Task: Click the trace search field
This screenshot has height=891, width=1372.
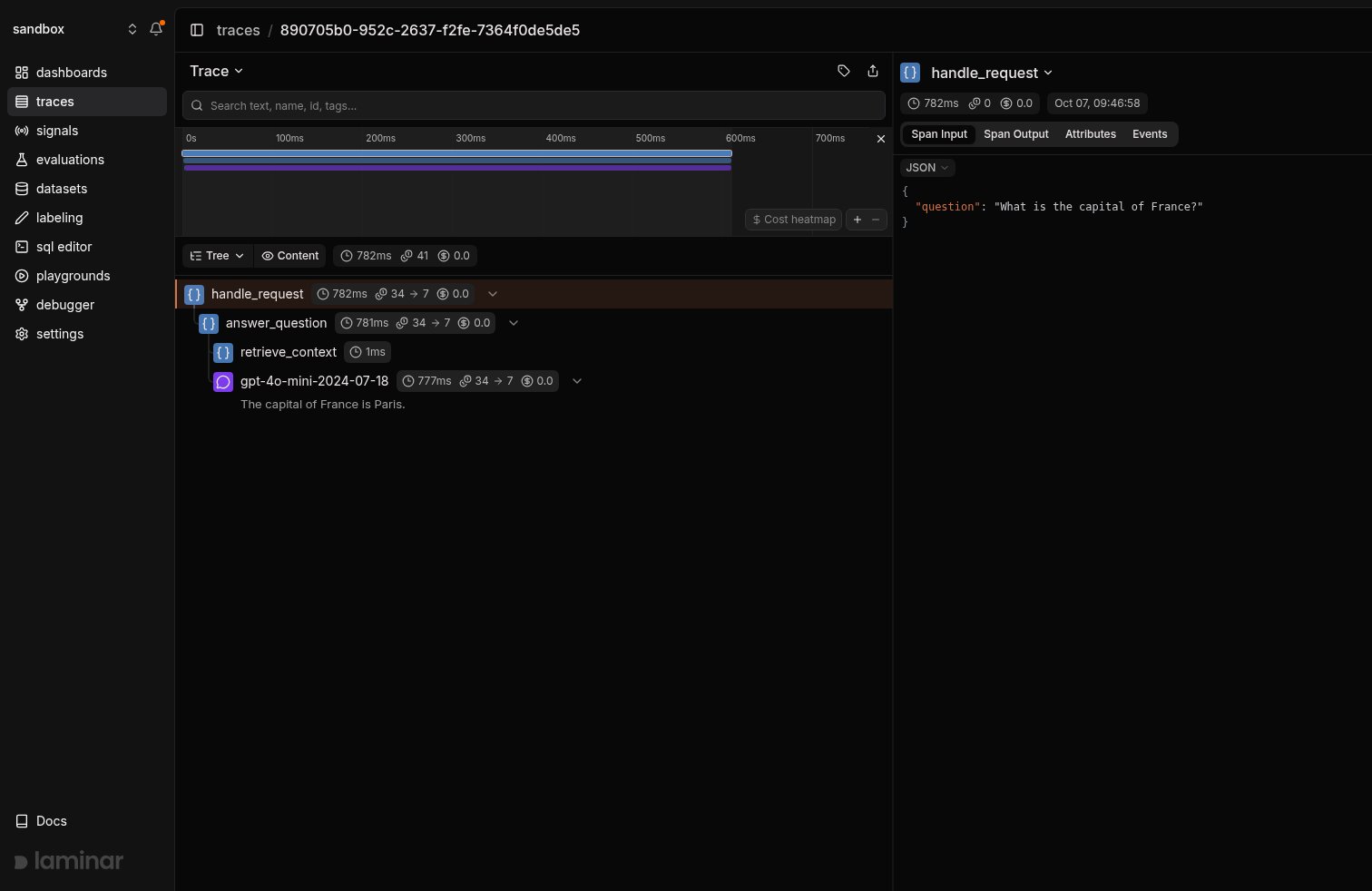Action: point(534,105)
